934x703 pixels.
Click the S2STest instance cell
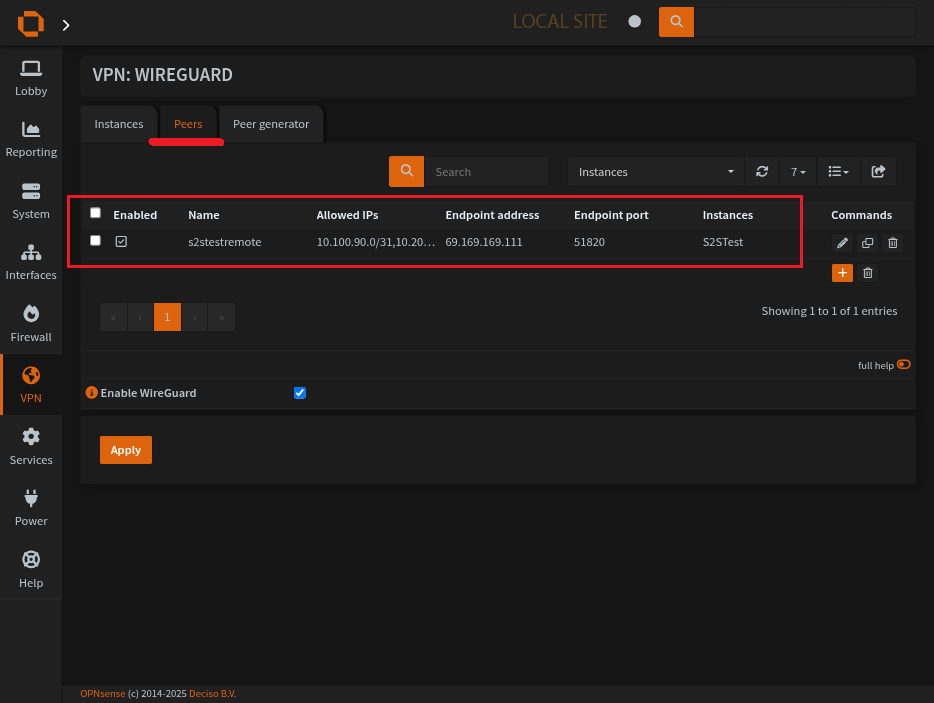point(723,242)
